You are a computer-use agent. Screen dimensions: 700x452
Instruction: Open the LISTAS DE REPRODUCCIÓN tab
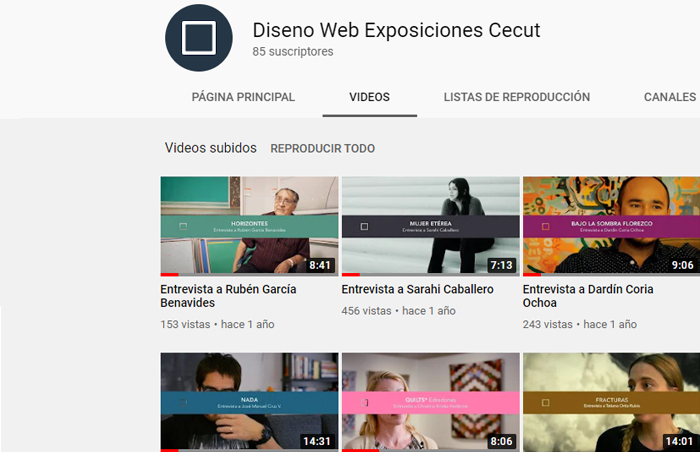tap(516, 97)
